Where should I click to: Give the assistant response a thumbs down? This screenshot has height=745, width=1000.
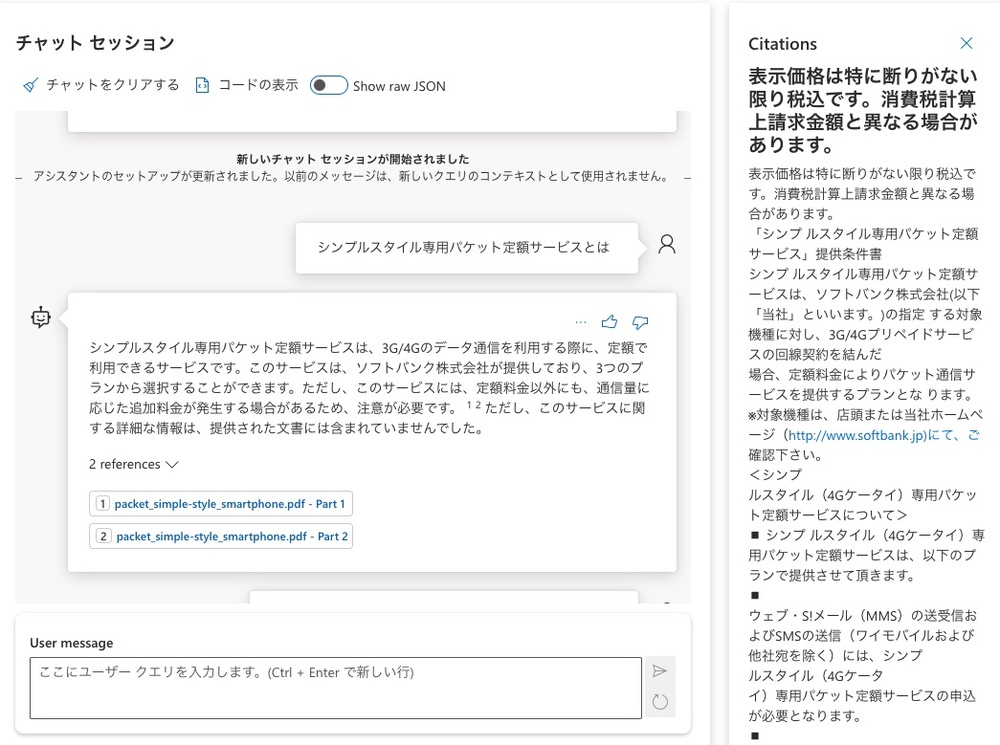(x=640, y=323)
